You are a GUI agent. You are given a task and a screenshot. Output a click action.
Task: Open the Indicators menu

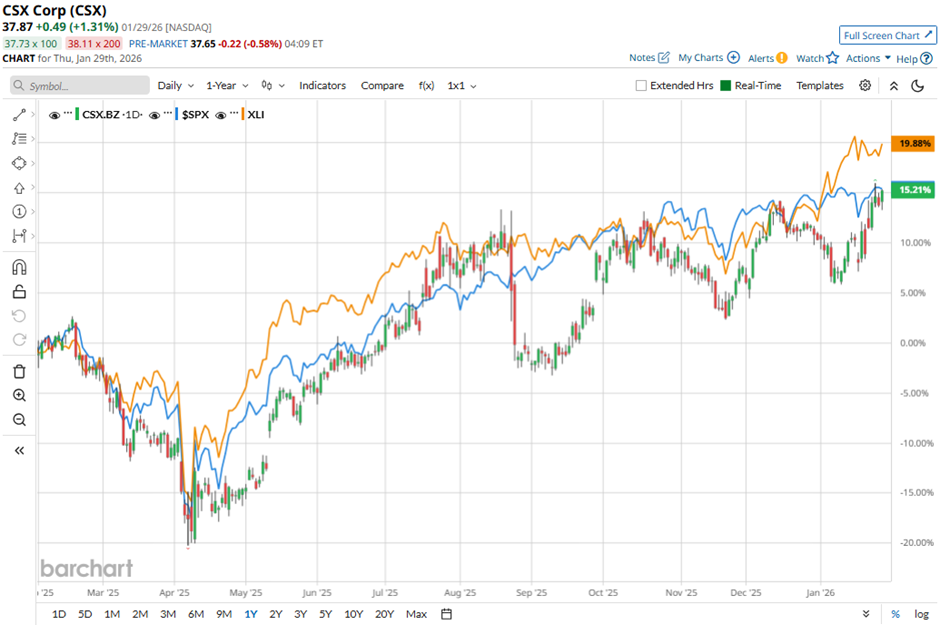point(323,86)
